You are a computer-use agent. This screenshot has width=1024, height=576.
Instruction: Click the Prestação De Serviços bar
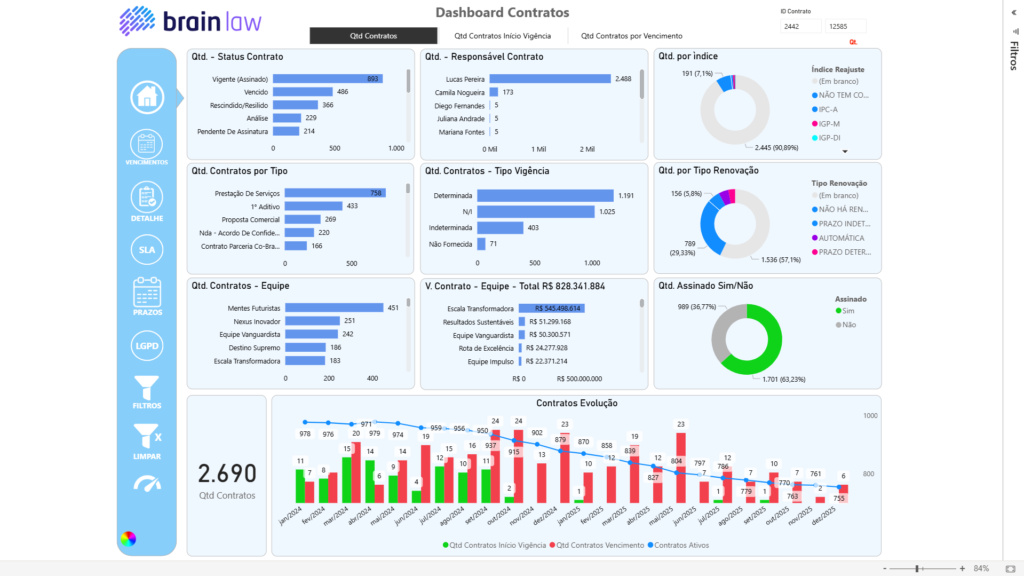[335, 193]
